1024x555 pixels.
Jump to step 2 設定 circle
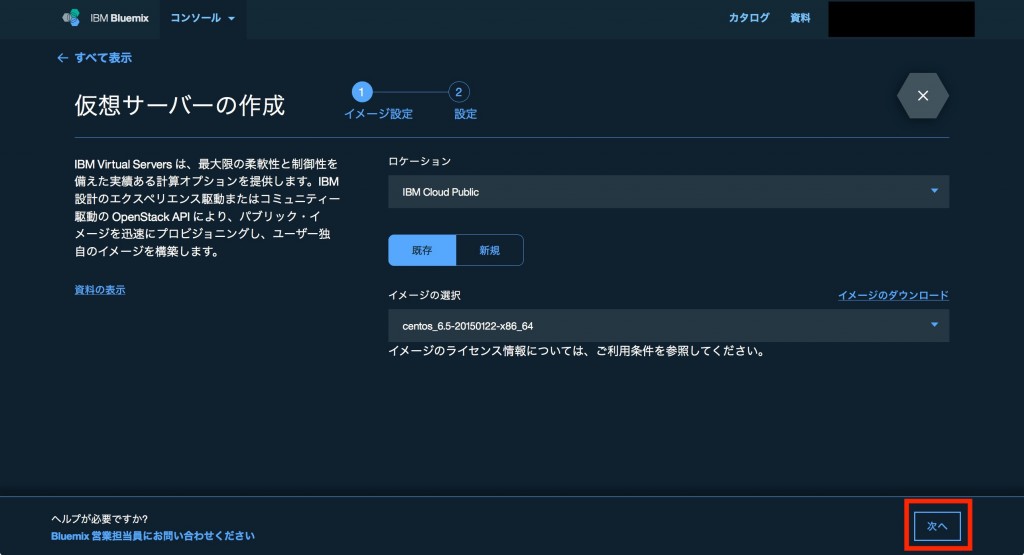point(458,92)
